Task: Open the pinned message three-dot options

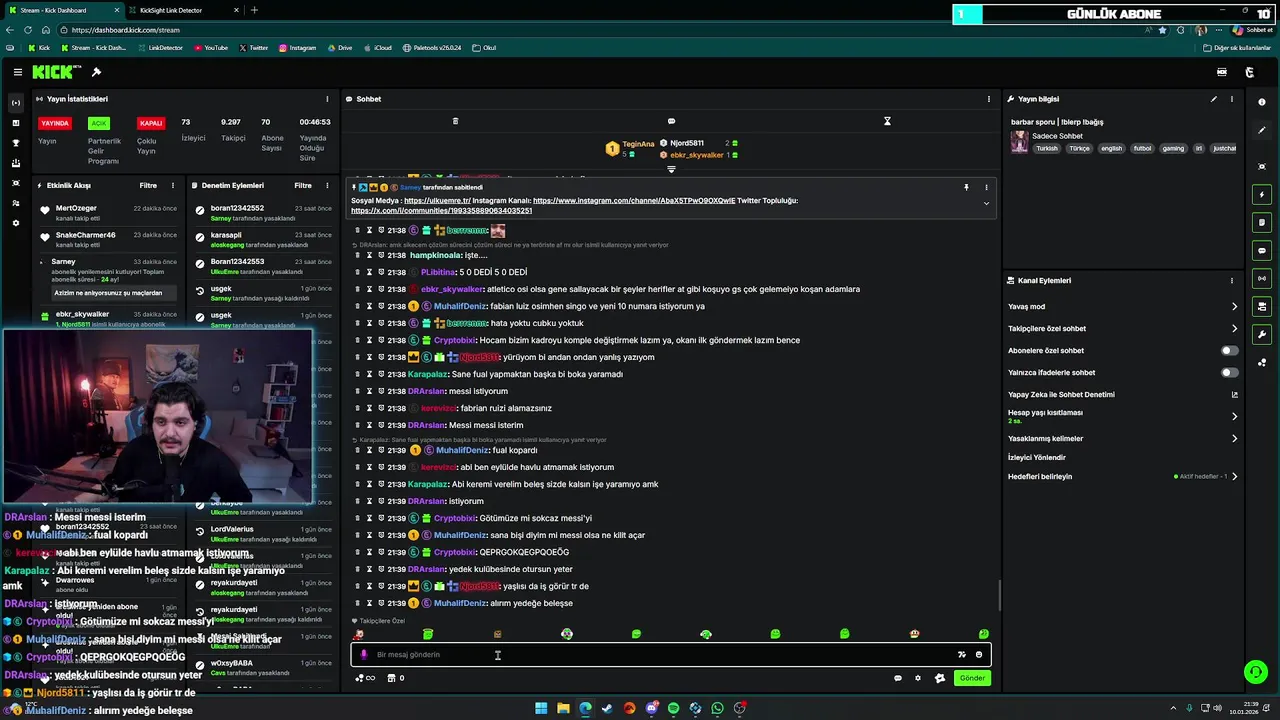Action: tap(986, 187)
